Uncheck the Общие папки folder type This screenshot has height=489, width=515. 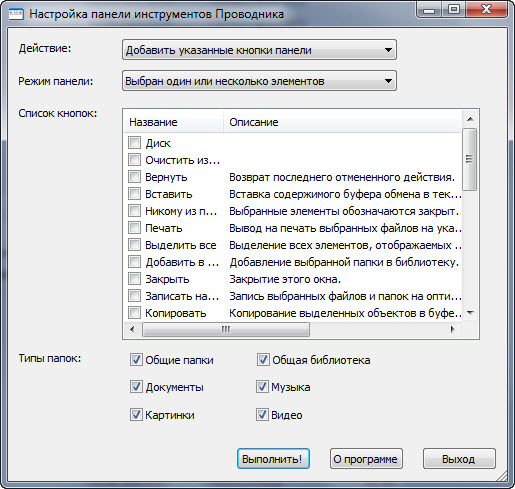pos(136,360)
